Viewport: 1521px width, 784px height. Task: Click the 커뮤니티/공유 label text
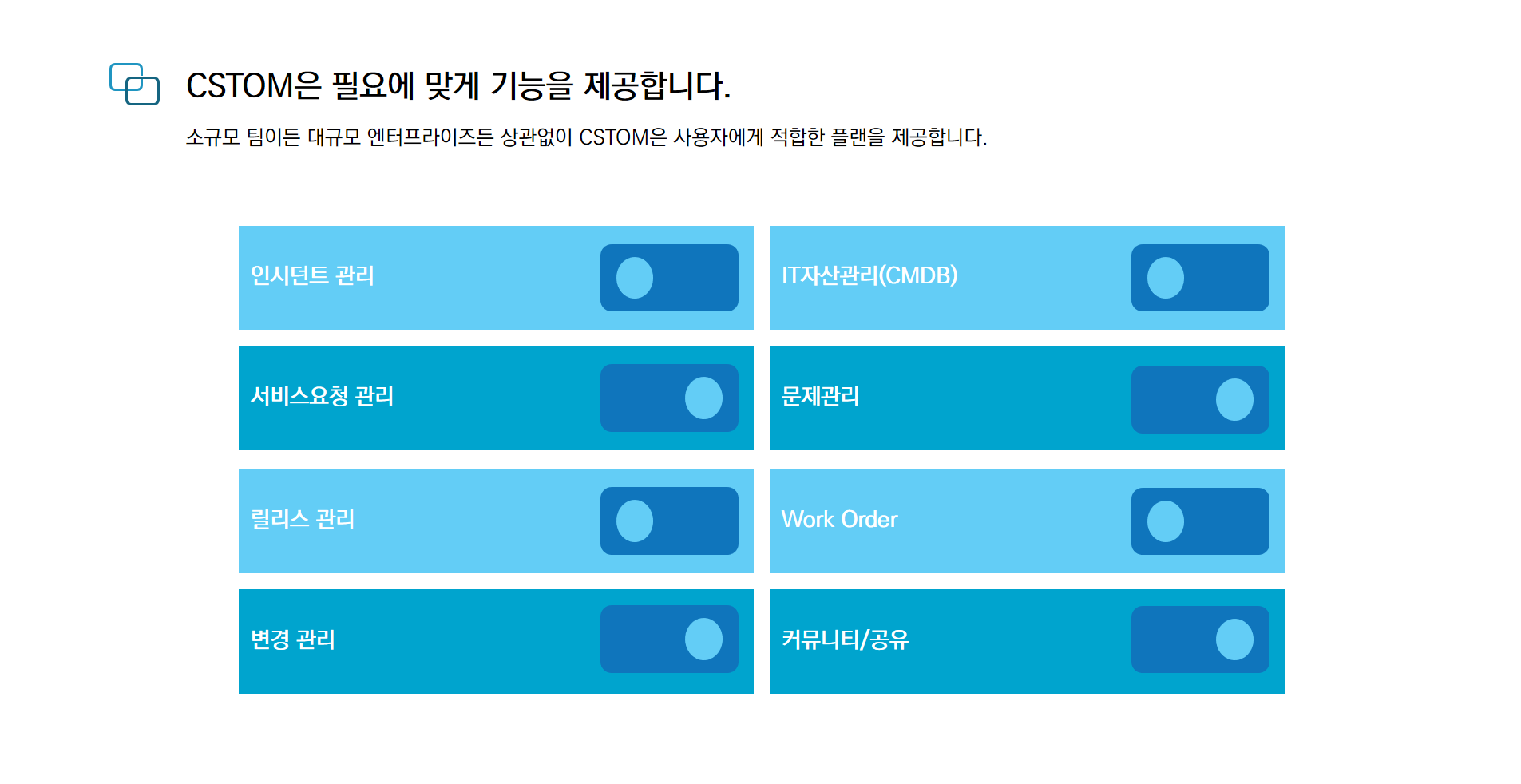click(x=845, y=639)
